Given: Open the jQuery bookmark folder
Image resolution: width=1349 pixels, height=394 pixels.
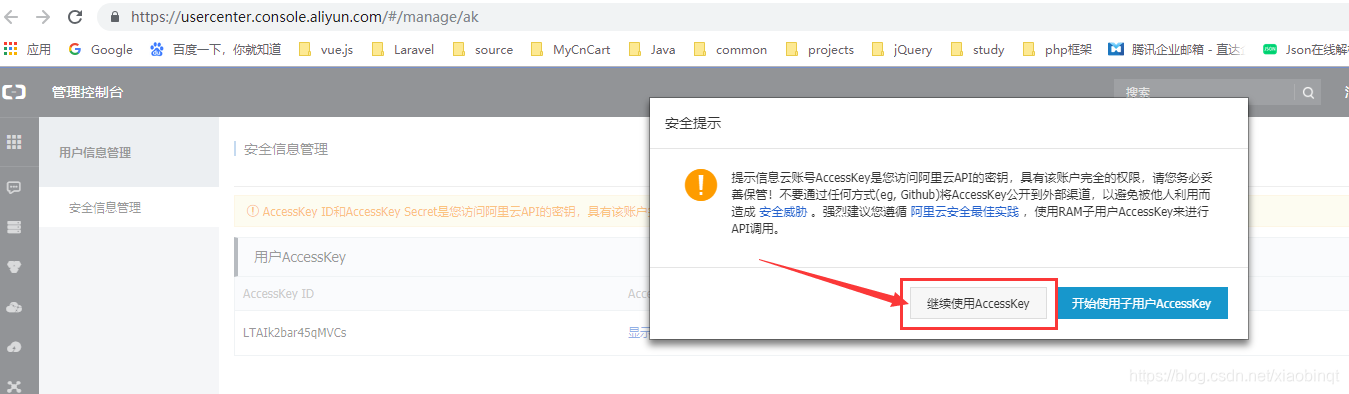Looking at the screenshot, I should [902, 49].
